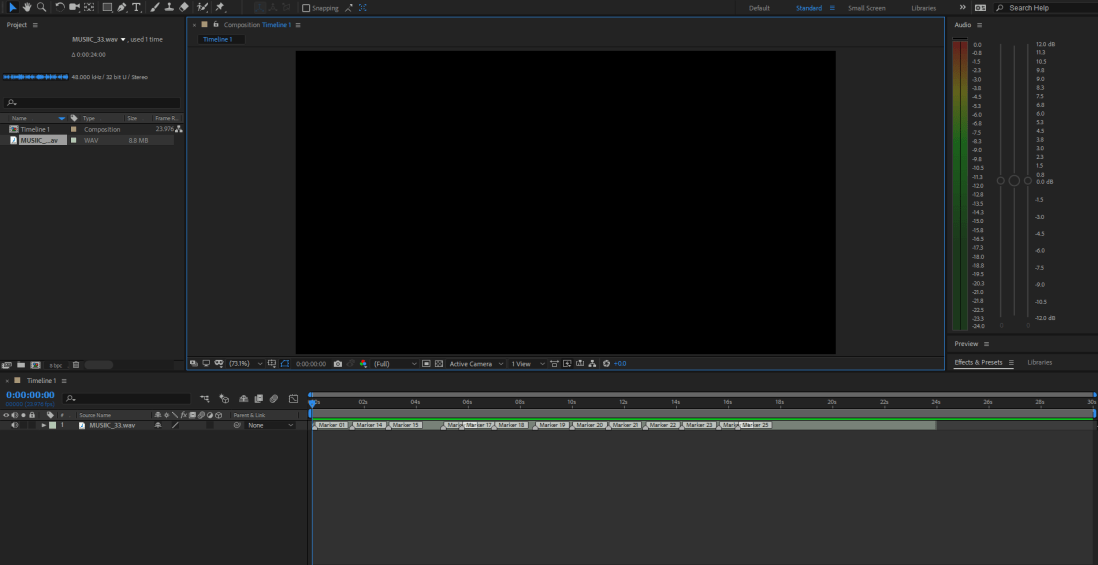Select the Rectangle shape tool
This screenshot has width=1098, height=565.
click(x=107, y=7)
